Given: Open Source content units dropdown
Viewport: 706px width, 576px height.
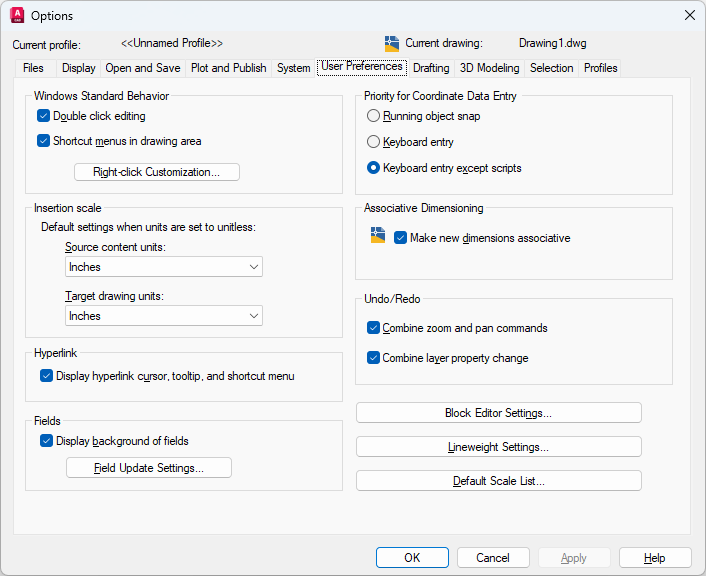Looking at the screenshot, I should pyautogui.click(x=164, y=267).
